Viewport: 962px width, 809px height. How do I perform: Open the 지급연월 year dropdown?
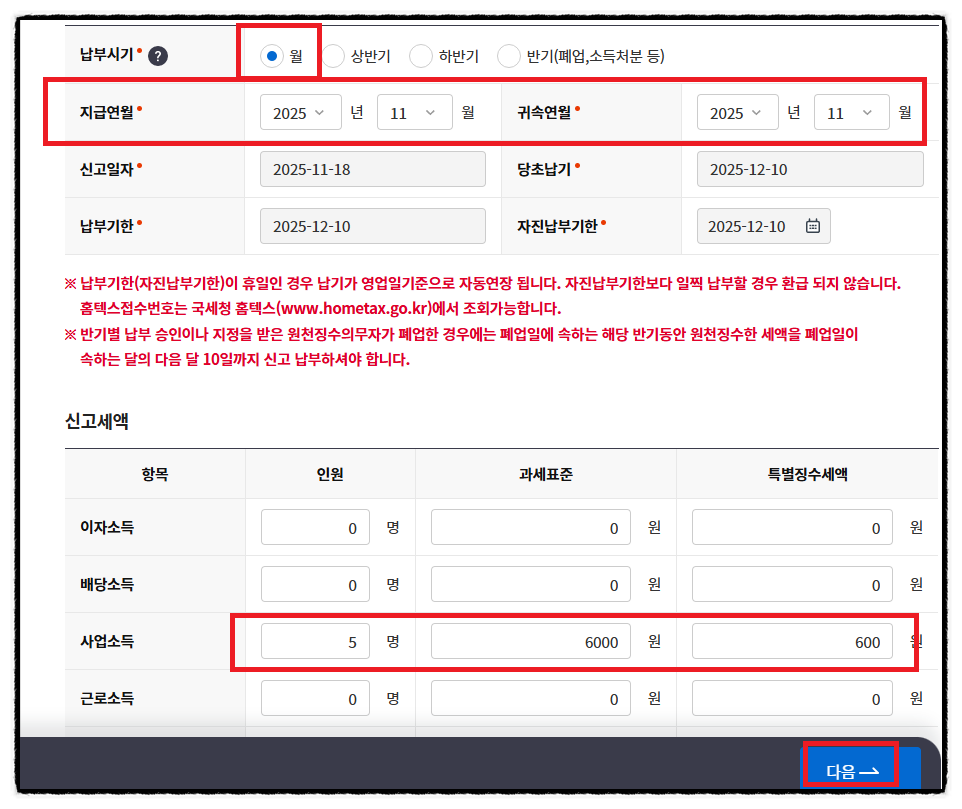(x=301, y=112)
